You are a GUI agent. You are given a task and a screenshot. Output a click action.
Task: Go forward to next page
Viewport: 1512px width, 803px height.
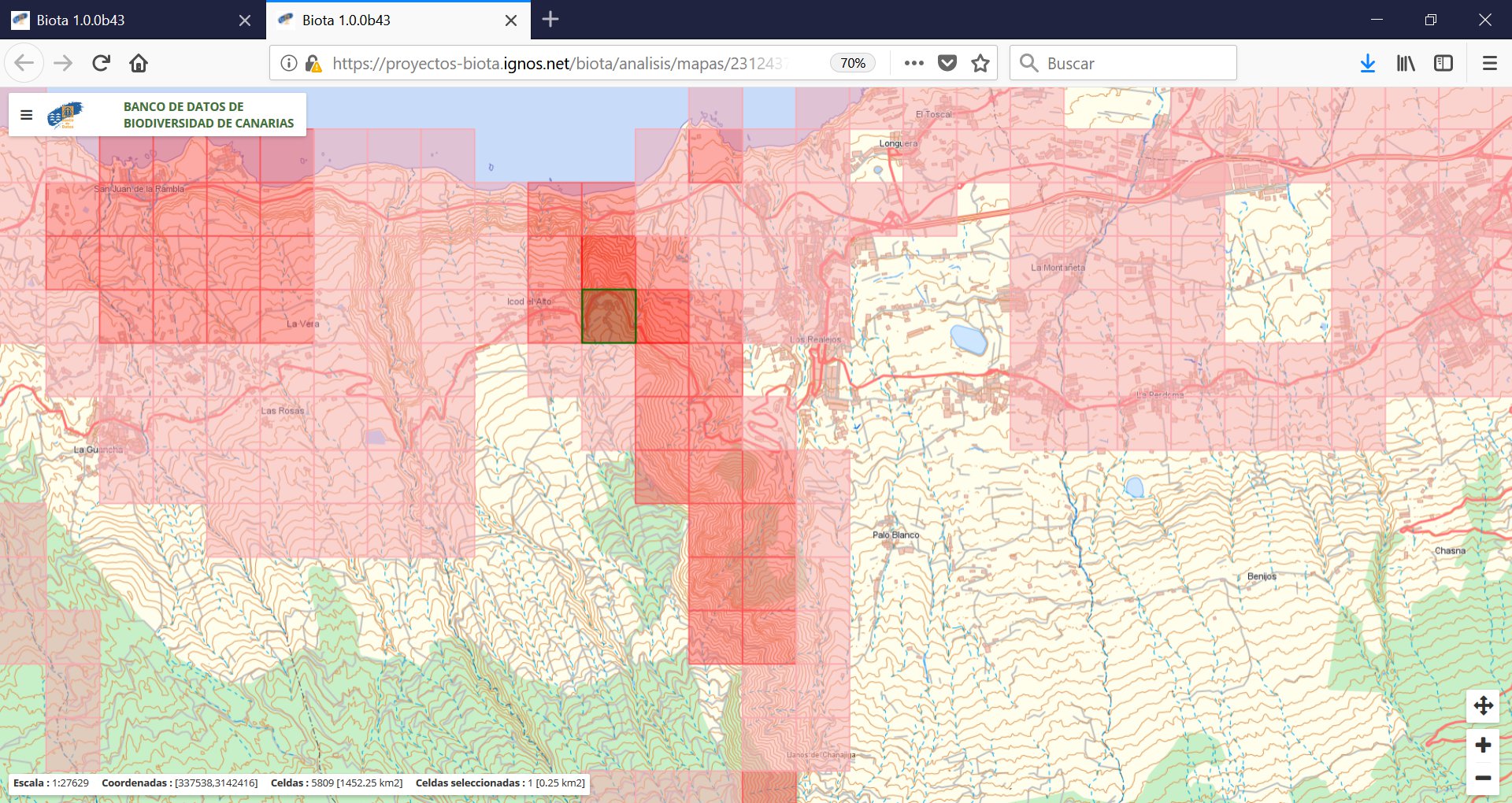coord(62,63)
